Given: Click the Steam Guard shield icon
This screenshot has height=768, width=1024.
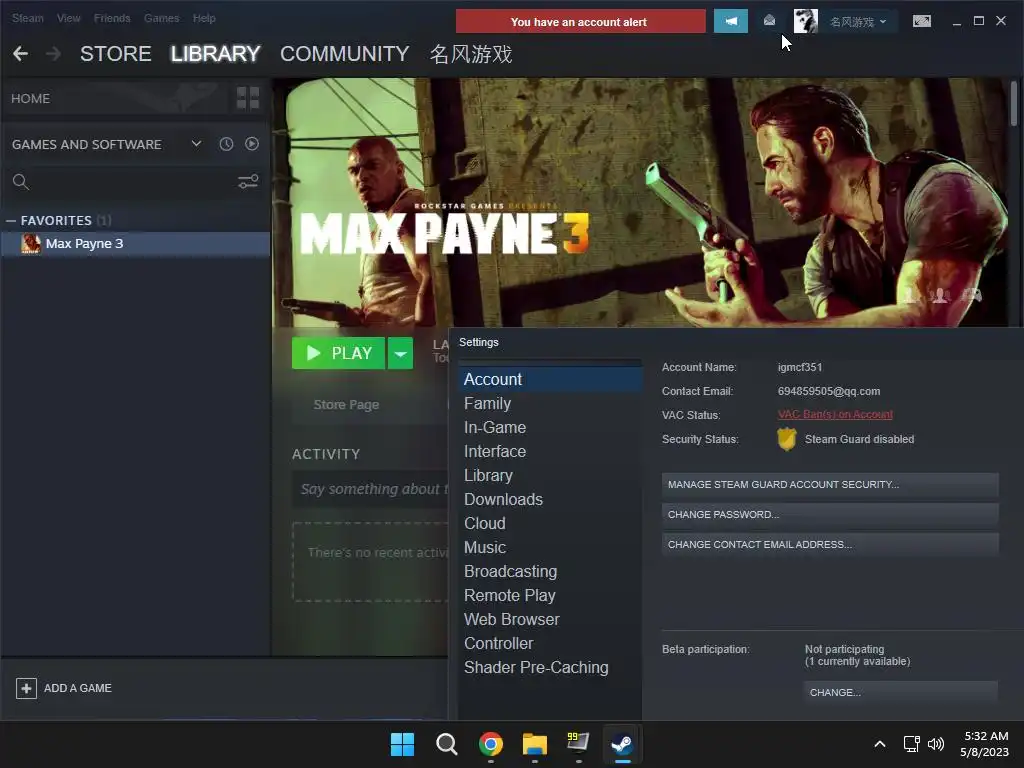Looking at the screenshot, I should 787,439.
